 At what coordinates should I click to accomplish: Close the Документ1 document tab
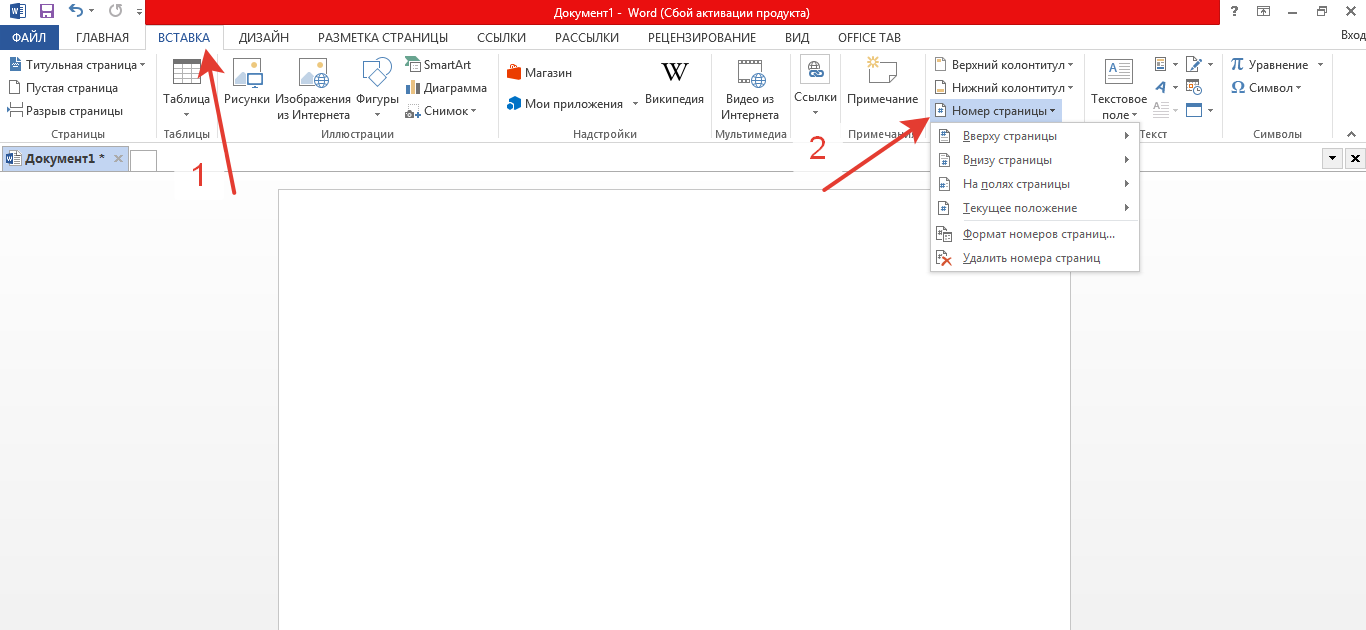118,159
